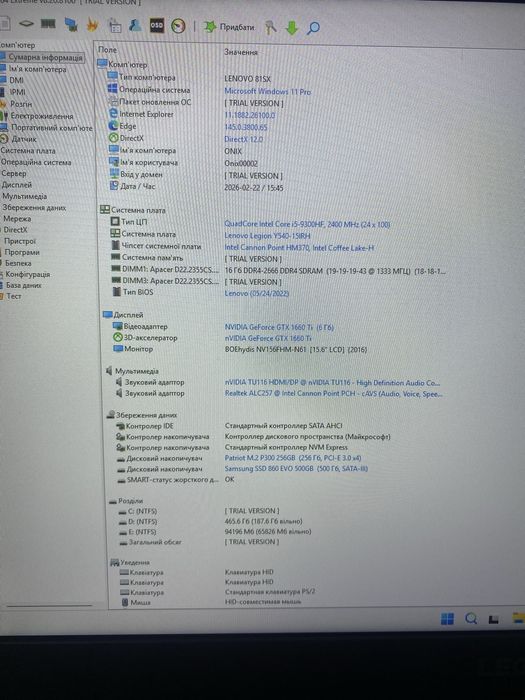Select Мультимедіа in the left tree
Viewport: 525px width, 700px height.
25,196
